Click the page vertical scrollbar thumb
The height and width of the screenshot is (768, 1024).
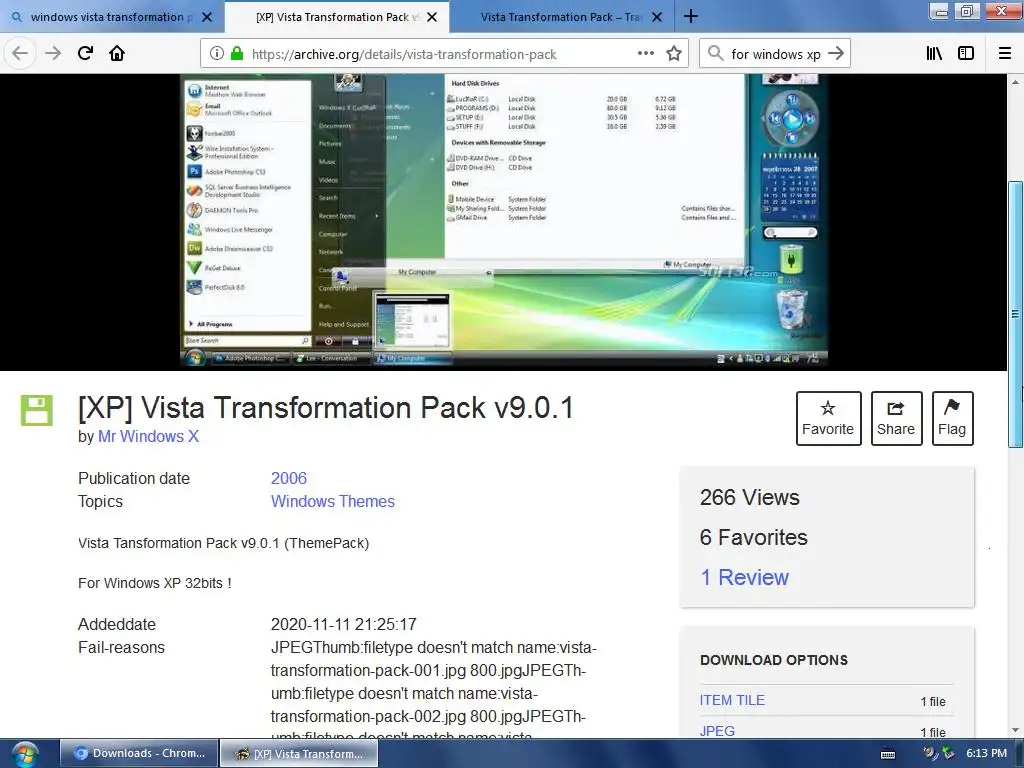[x=1015, y=313]
